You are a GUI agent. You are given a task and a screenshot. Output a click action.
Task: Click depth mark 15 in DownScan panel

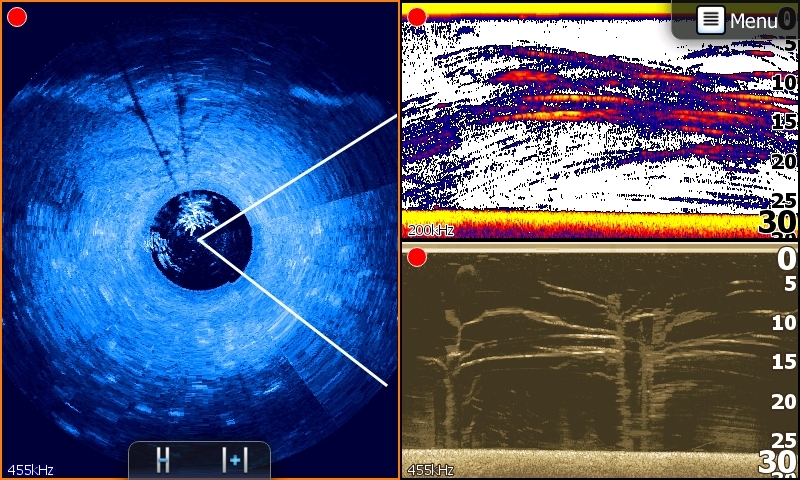coord(784,362)
